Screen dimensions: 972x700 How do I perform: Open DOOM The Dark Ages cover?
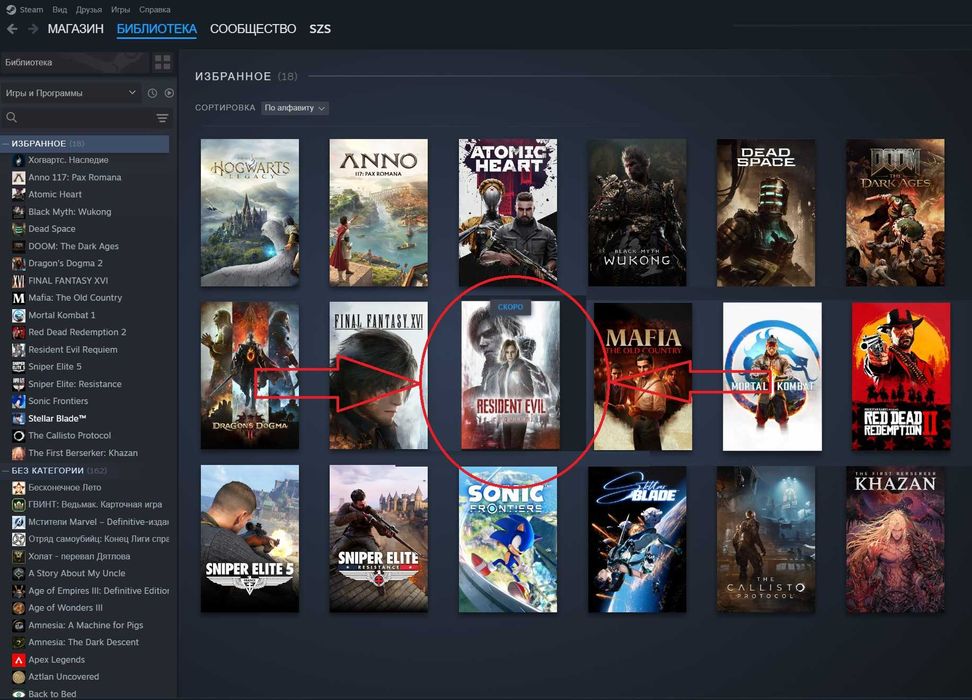click(895, 213)
